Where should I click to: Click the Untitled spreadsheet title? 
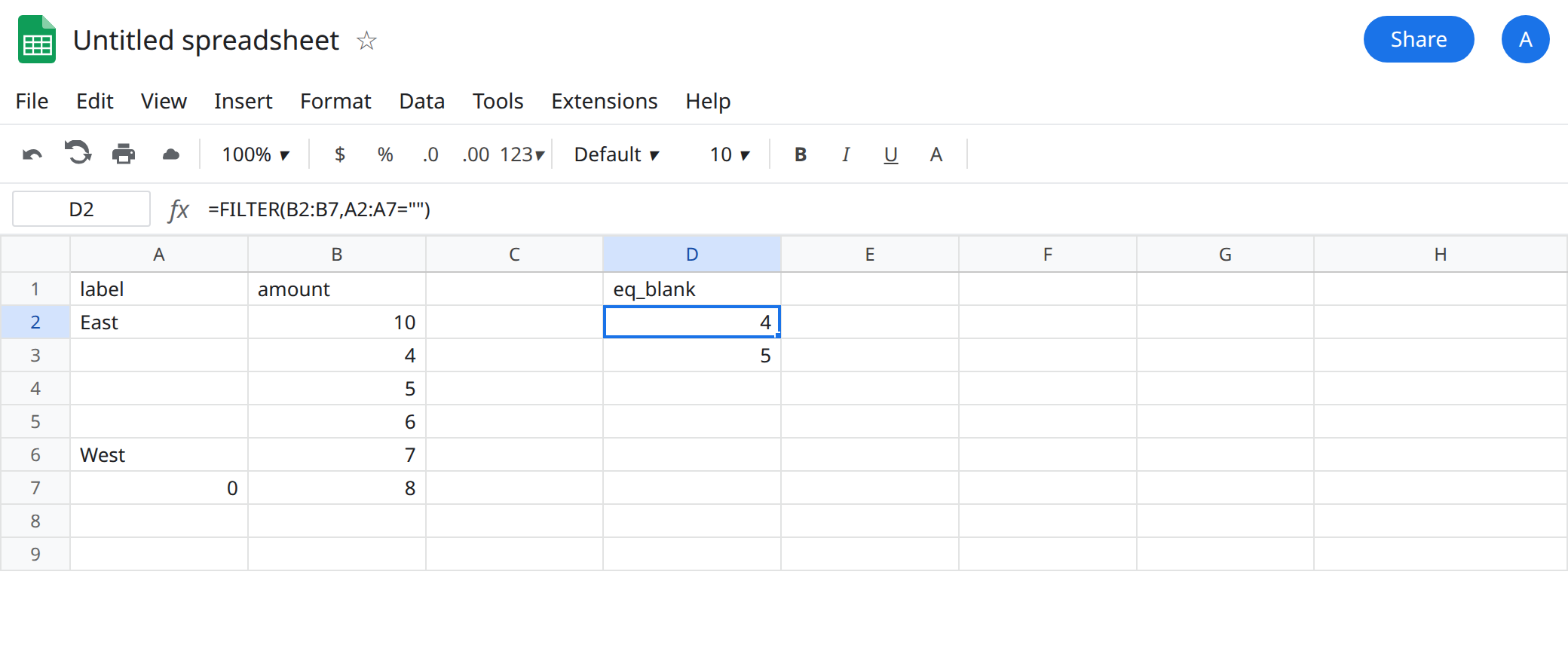click(x=206, y=40)
